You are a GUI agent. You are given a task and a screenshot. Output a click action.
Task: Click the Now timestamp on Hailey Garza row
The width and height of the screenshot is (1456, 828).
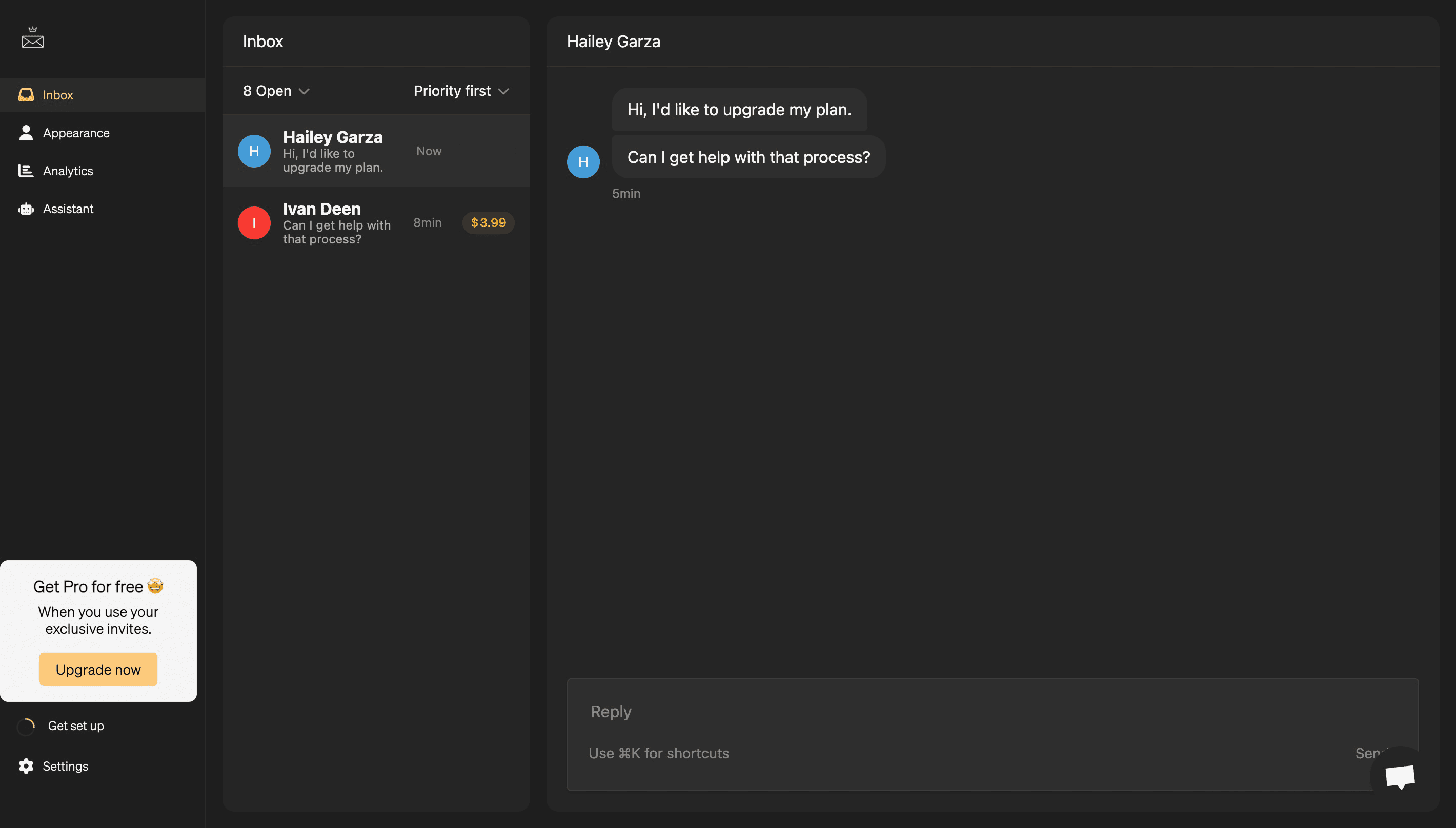429,151
